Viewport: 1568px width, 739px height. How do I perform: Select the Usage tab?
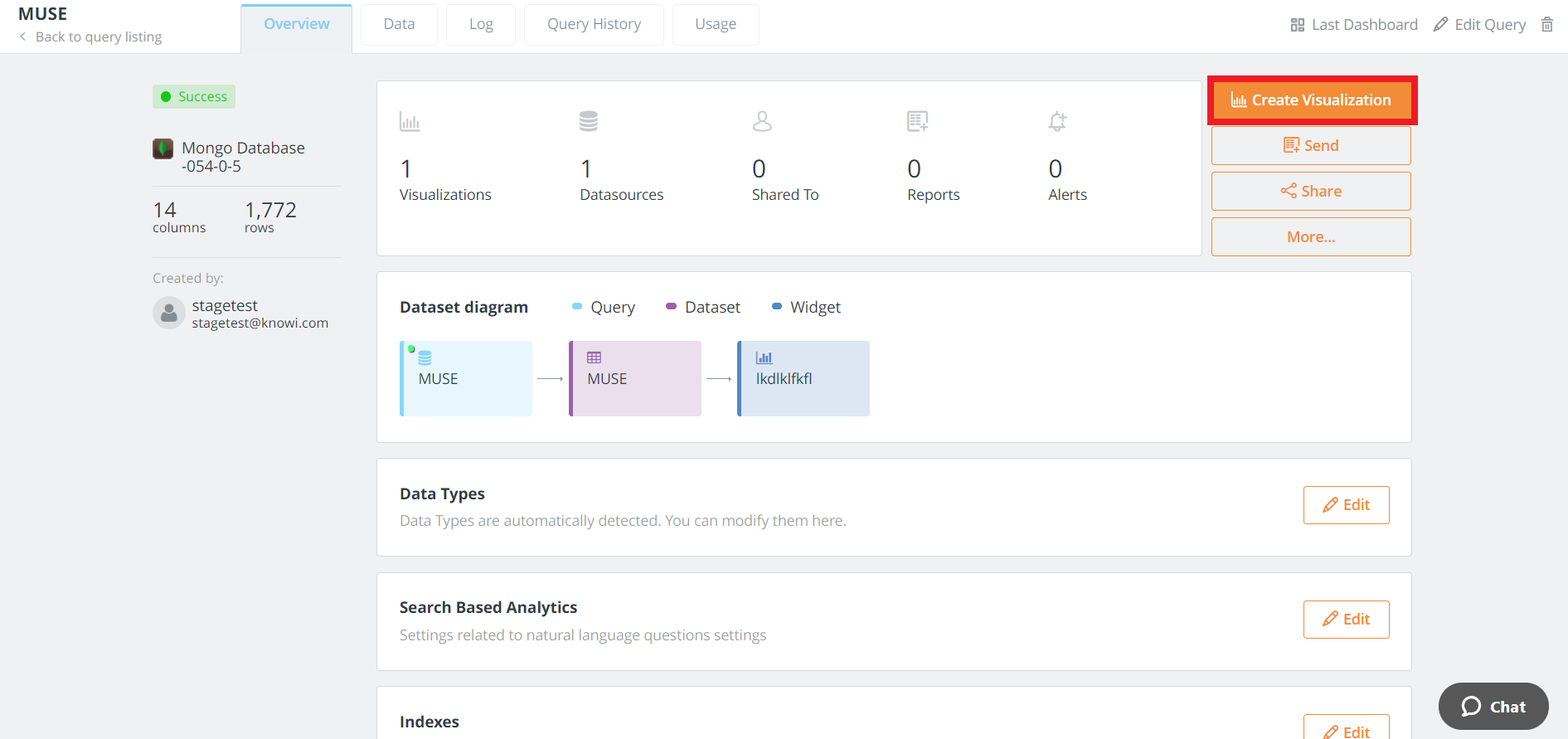coord(716,24)
